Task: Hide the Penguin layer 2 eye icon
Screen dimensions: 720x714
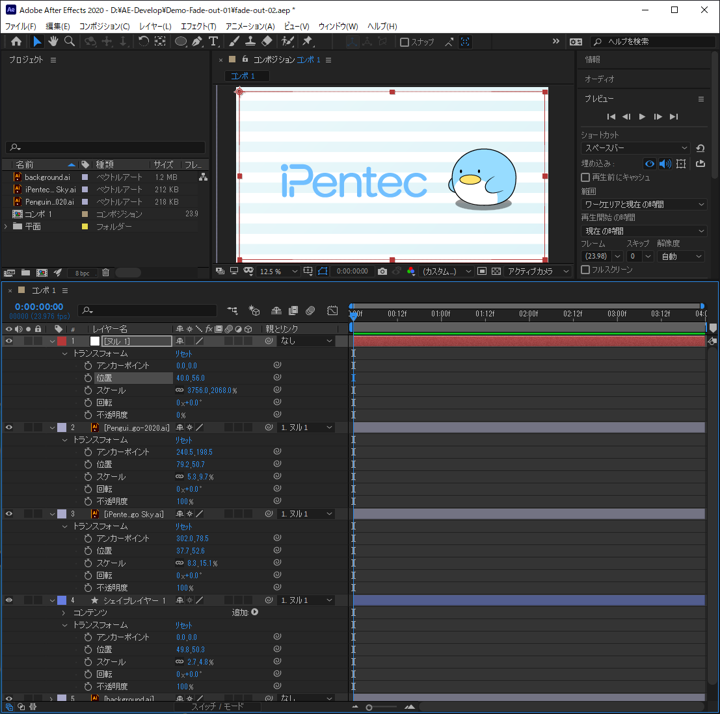Action: pos(9,427)
